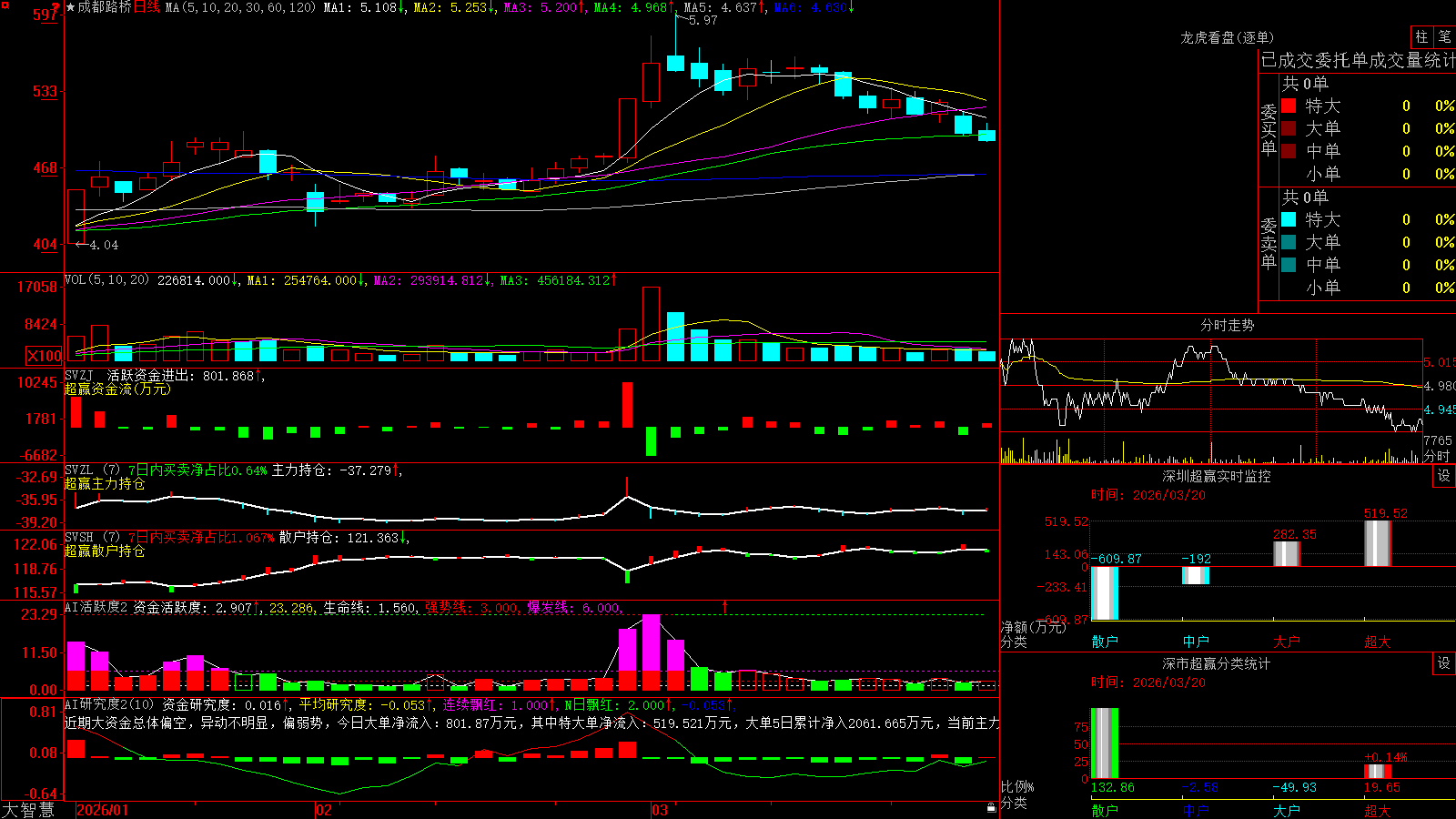This screenshot has width=1456, height=819.
Task: Open the red question mark help icon
Action: (56, 8)
